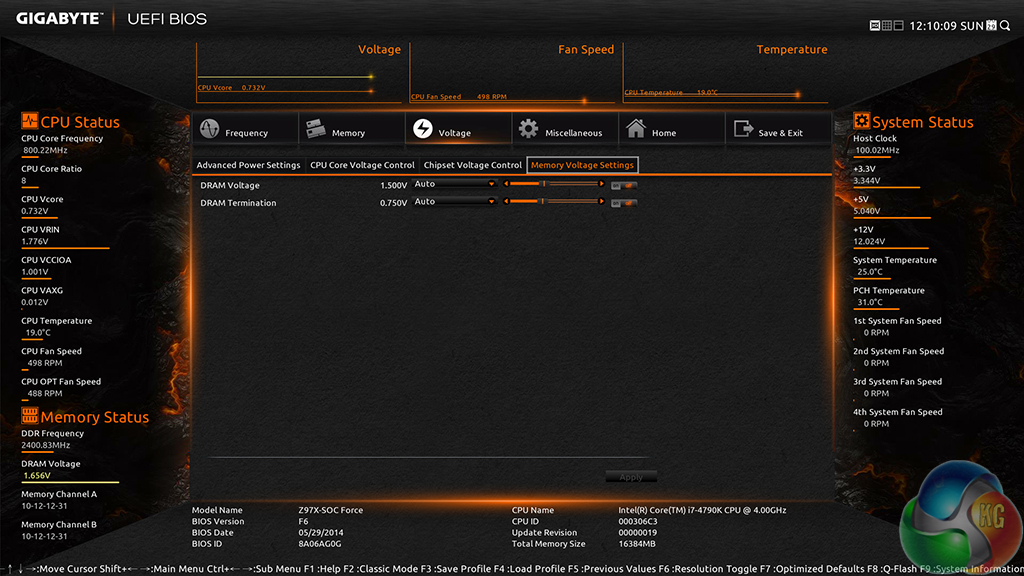Click the highlighted DRAM Voltage 1.656V reading

37,475
